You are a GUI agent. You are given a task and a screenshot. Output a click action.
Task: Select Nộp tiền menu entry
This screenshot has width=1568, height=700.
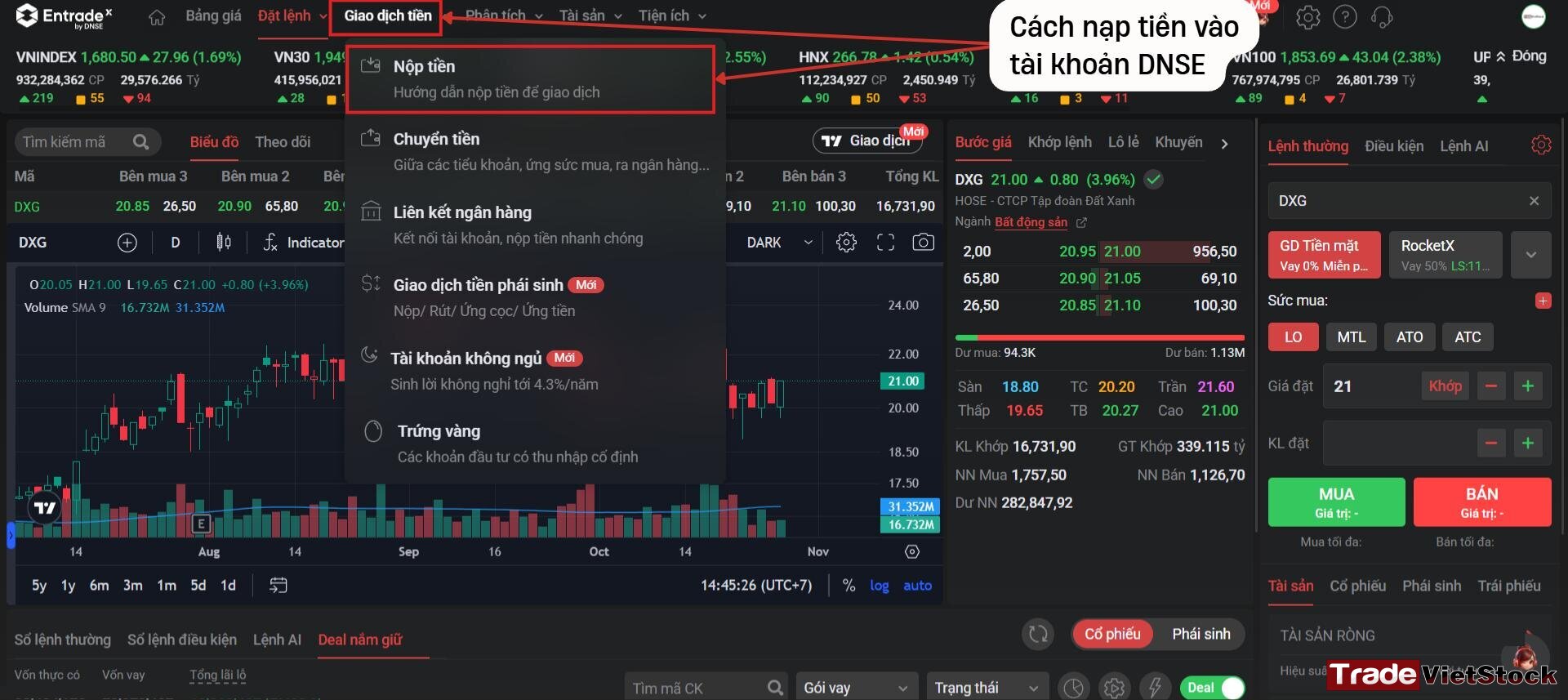(x=530, y=78)
